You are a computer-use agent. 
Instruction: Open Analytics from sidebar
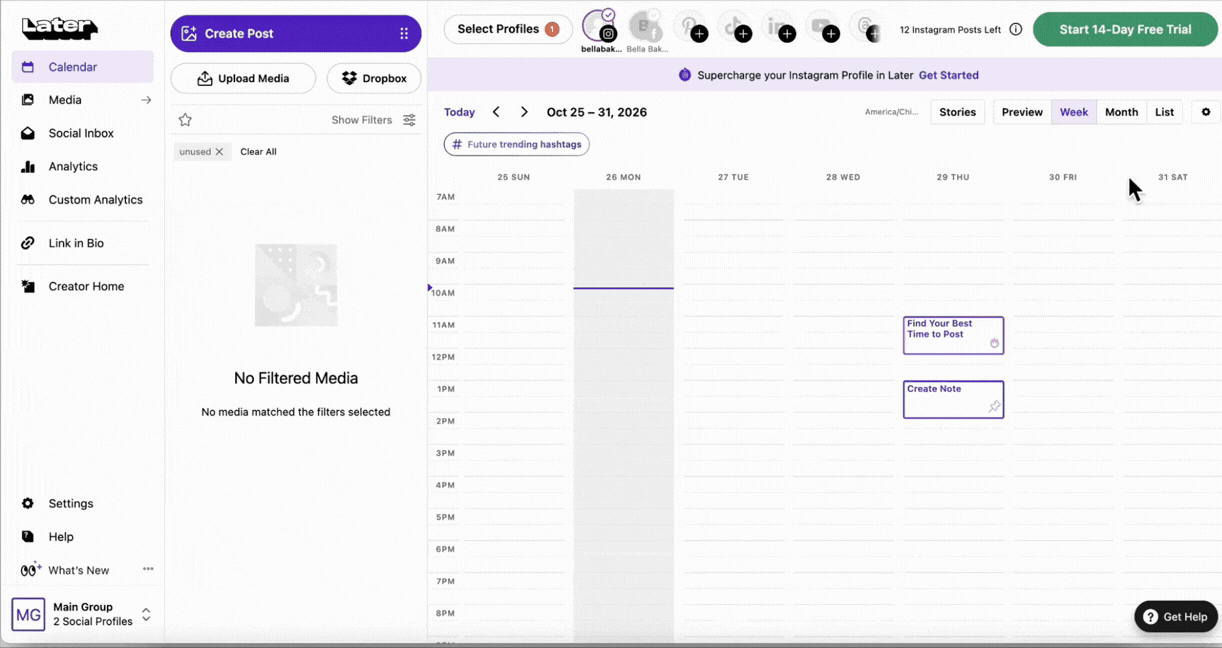click(x=82, y=167)
